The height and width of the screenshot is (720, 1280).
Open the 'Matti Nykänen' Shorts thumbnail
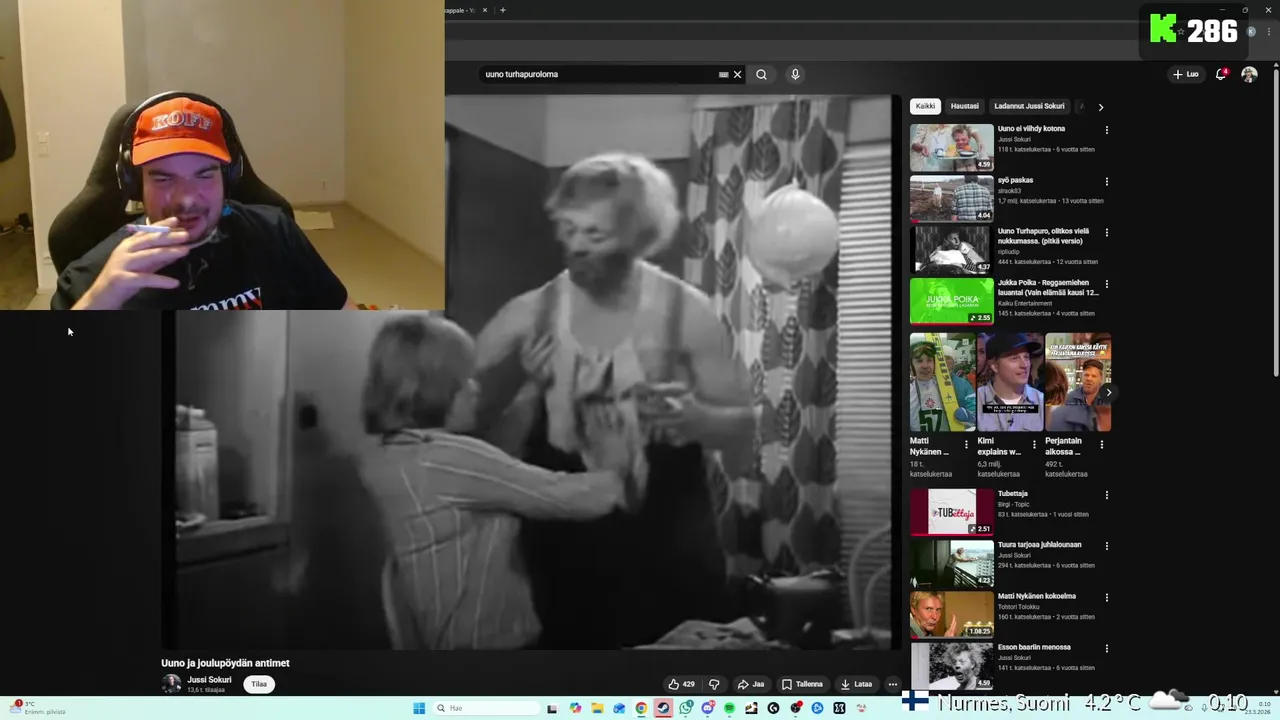942,382
